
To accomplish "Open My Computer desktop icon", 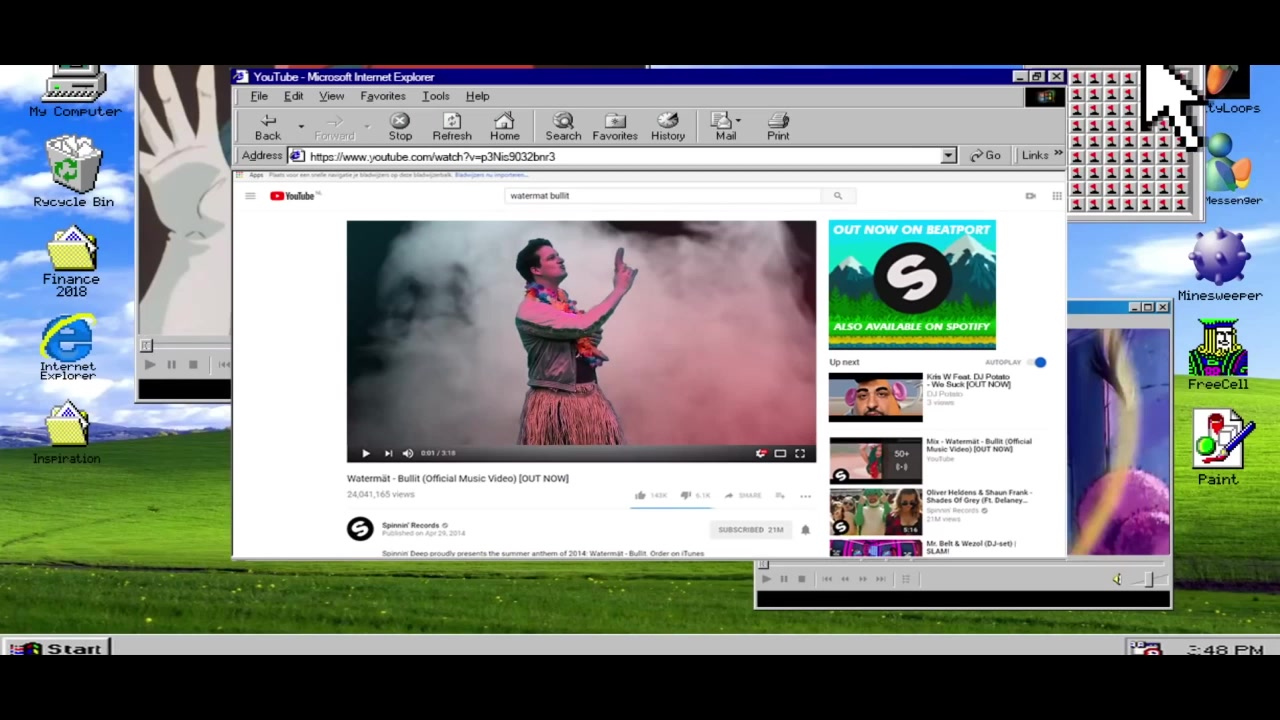I will (75, 92).
